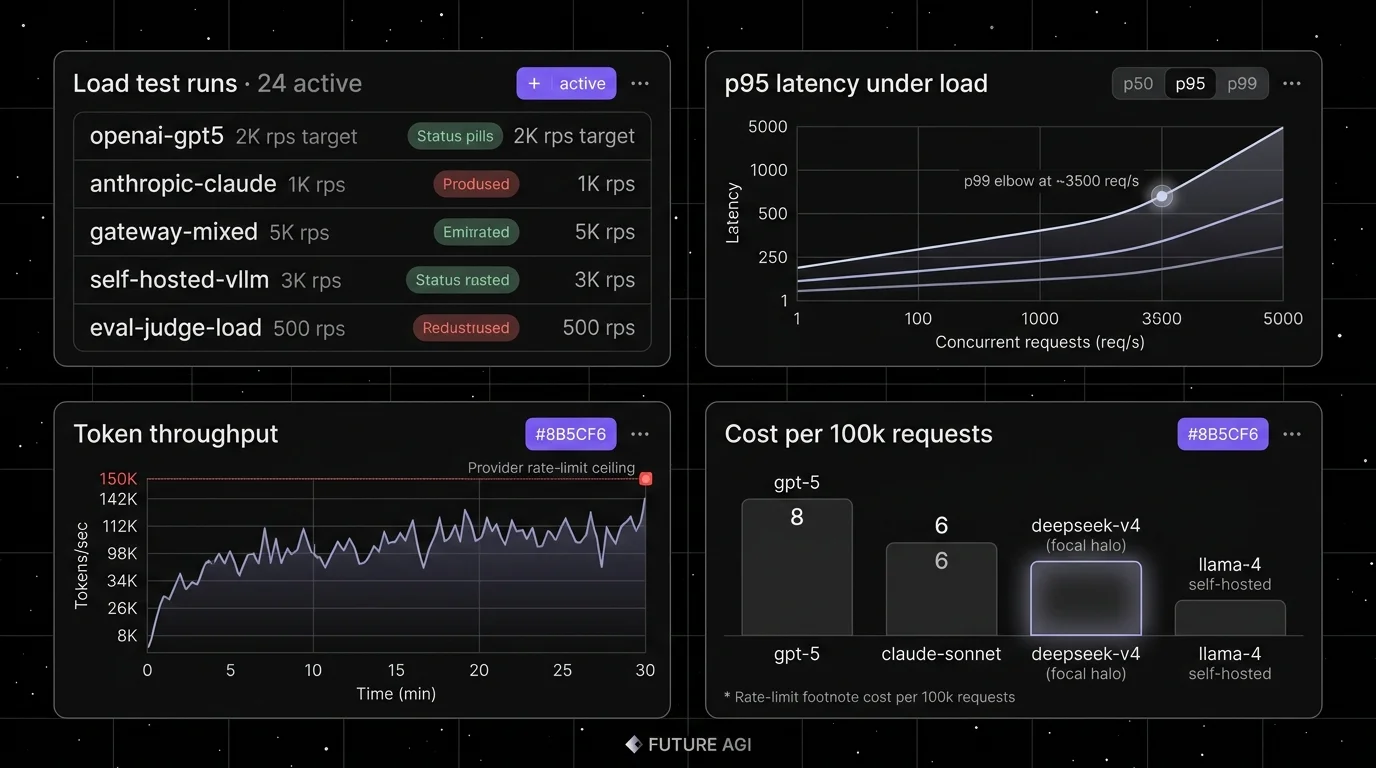Image resolution: width=1376 pixels, height=768 pixels.
Task: Click the 'Cost per 100k requests' title
Action: [859, 434]
